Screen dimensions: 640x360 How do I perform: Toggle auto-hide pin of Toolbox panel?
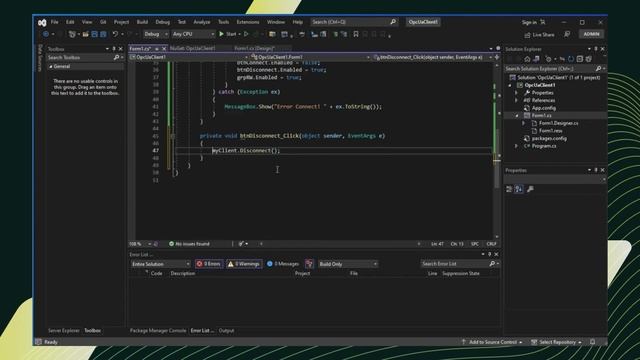114,49
